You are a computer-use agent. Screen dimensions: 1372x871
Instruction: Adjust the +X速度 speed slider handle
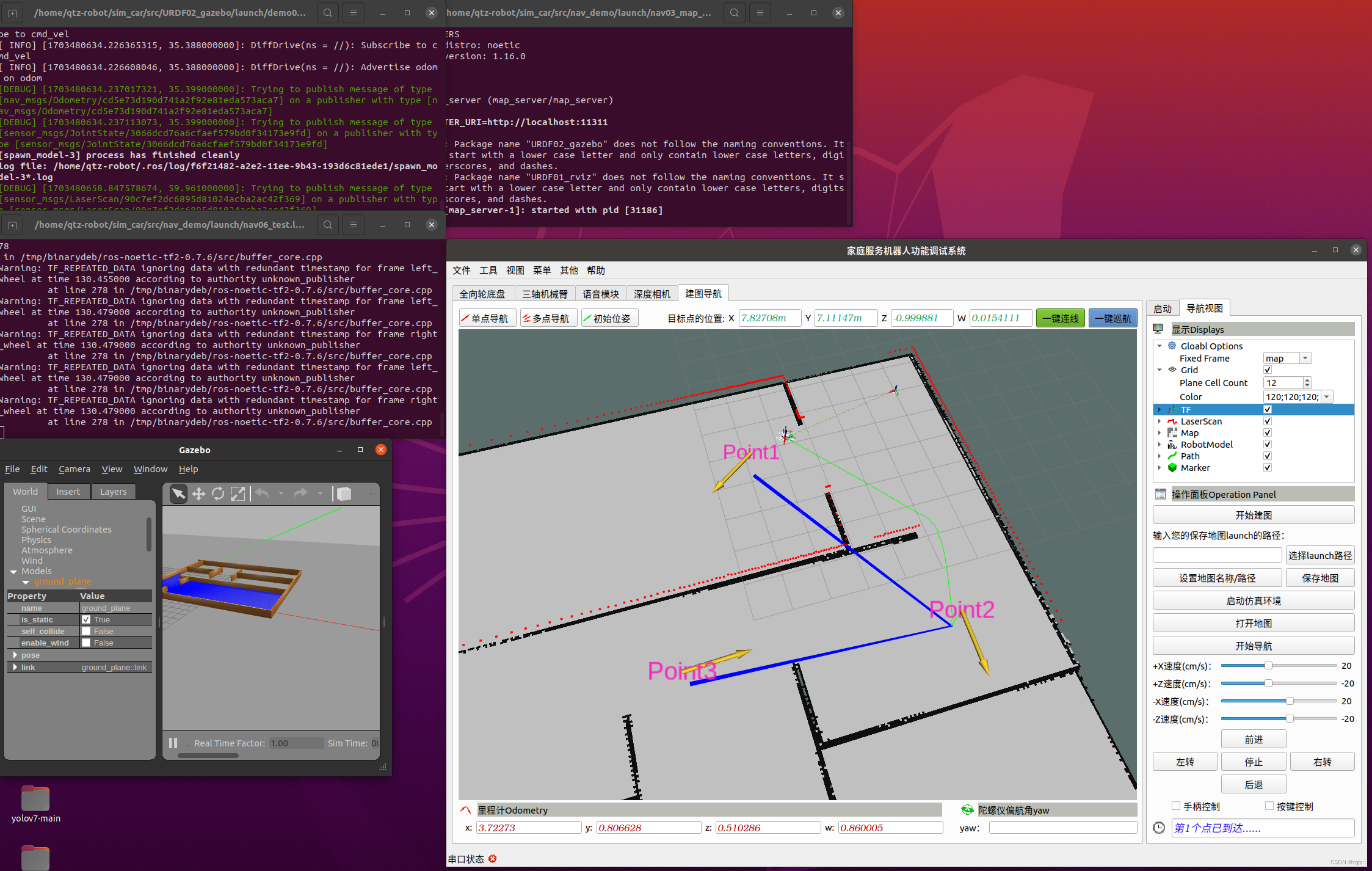(1268, 666)
